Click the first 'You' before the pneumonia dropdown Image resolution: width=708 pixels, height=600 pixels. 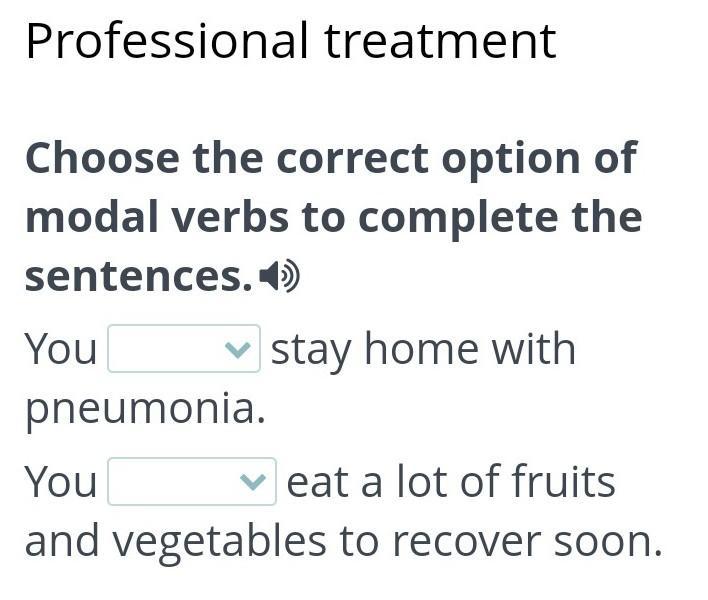coord(61,350)
